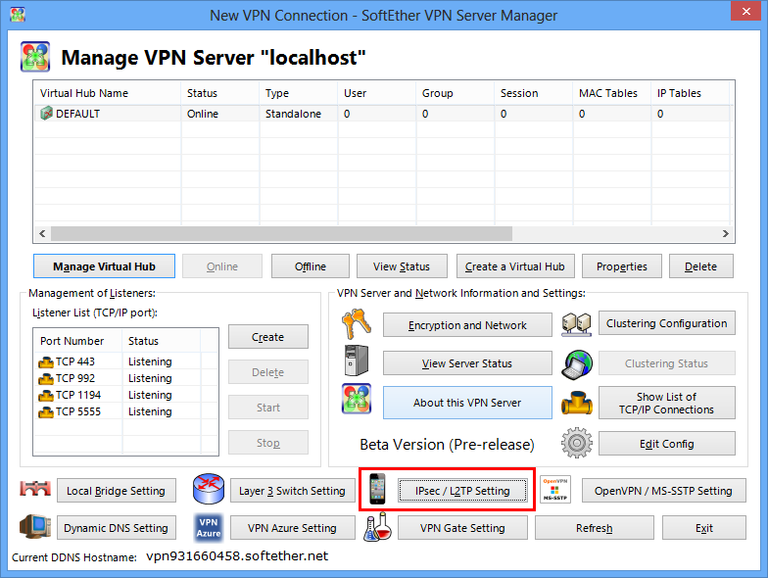Open Local Bridge Setting

(x=116, y=490)
